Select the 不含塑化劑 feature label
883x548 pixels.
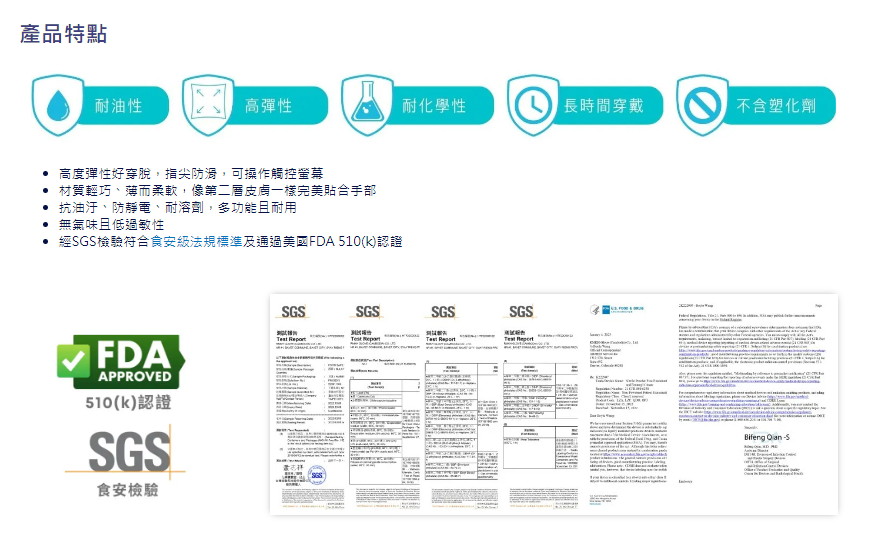tap(775, 105)
